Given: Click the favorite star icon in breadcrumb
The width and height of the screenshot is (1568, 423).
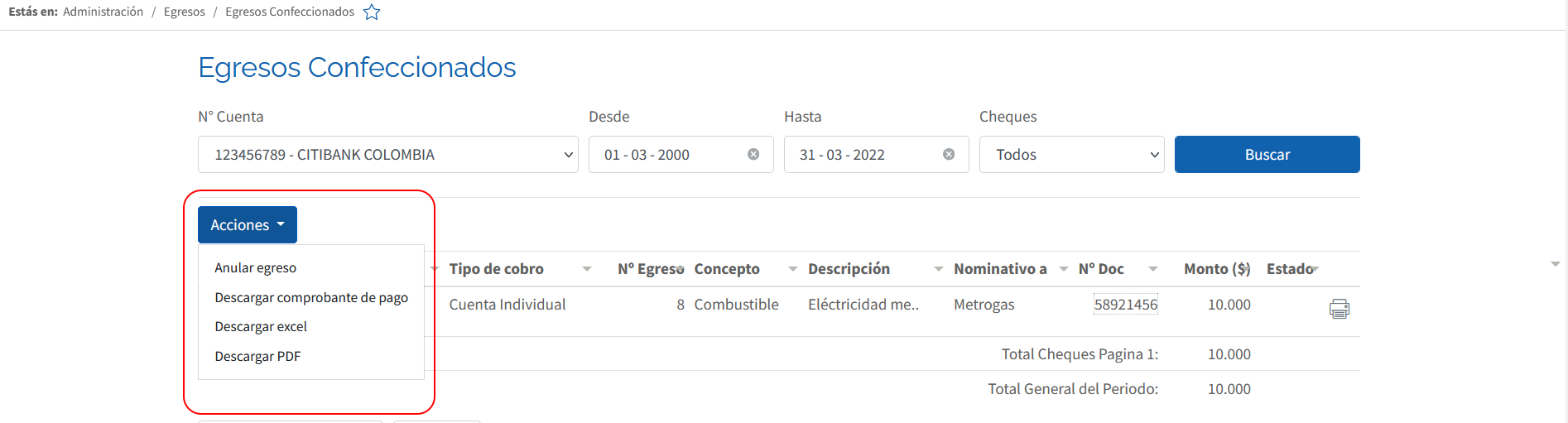Looking at the screenshot, I should (x=372, y=12).
